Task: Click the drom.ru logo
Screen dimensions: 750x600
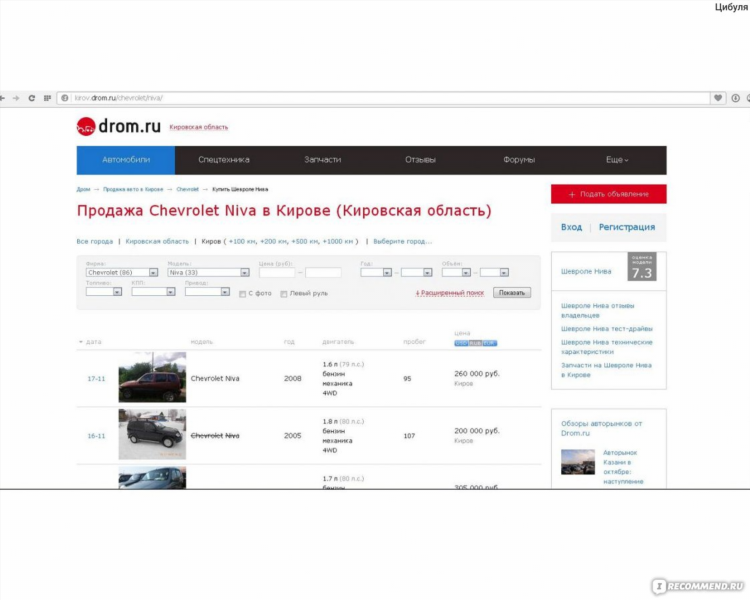Action: click(119, 126)
